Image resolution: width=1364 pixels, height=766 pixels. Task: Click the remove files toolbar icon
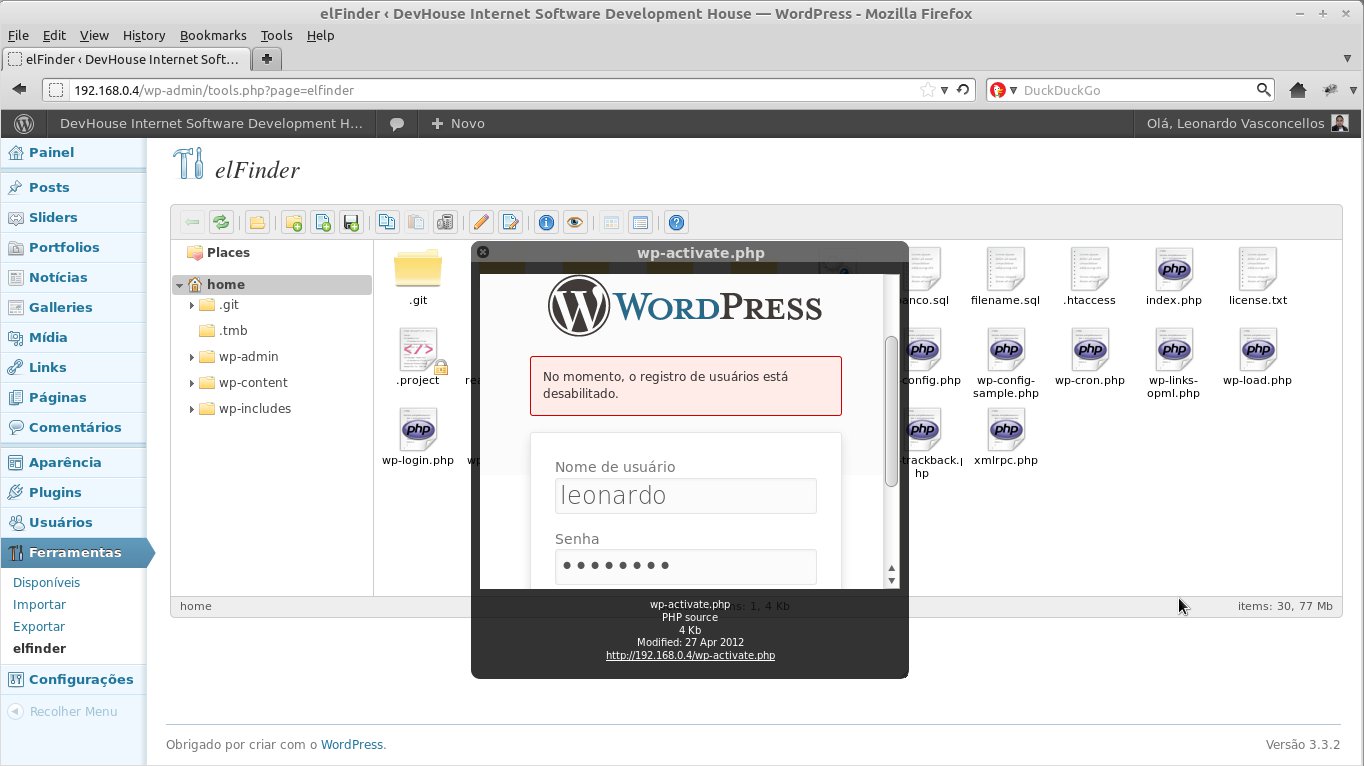click(445, 223)
